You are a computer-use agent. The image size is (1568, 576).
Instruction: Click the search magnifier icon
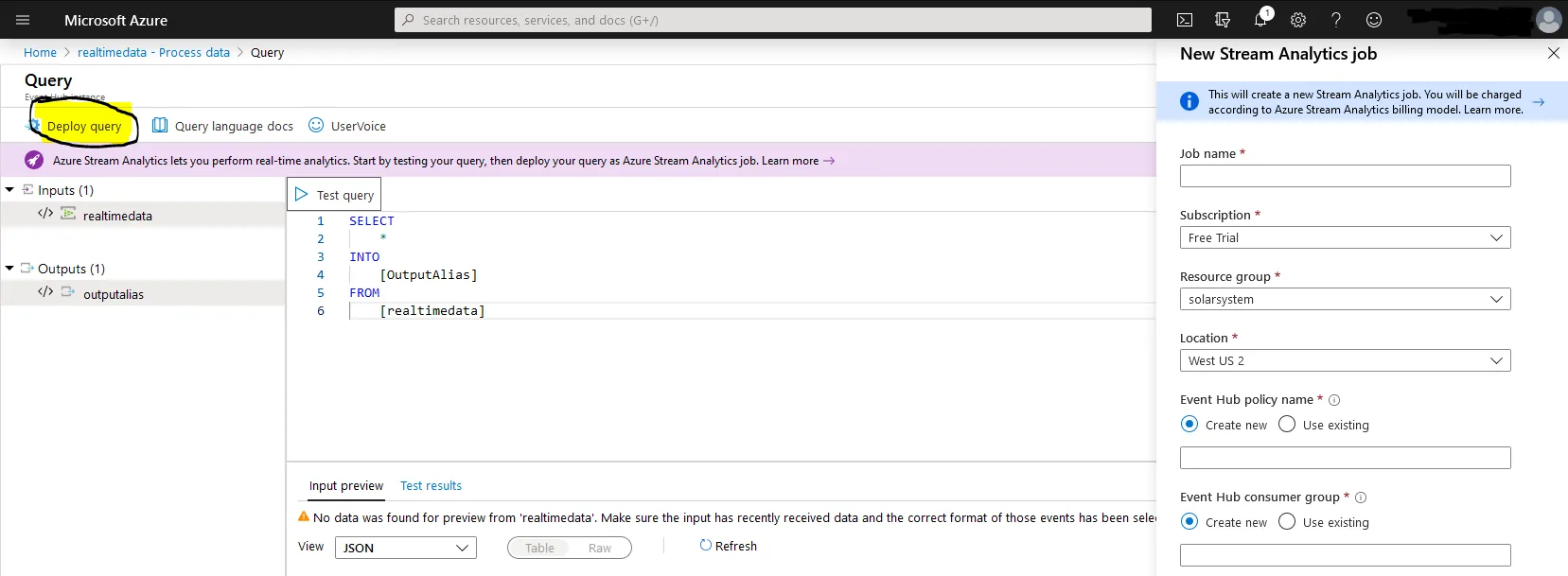pos(408,20)
